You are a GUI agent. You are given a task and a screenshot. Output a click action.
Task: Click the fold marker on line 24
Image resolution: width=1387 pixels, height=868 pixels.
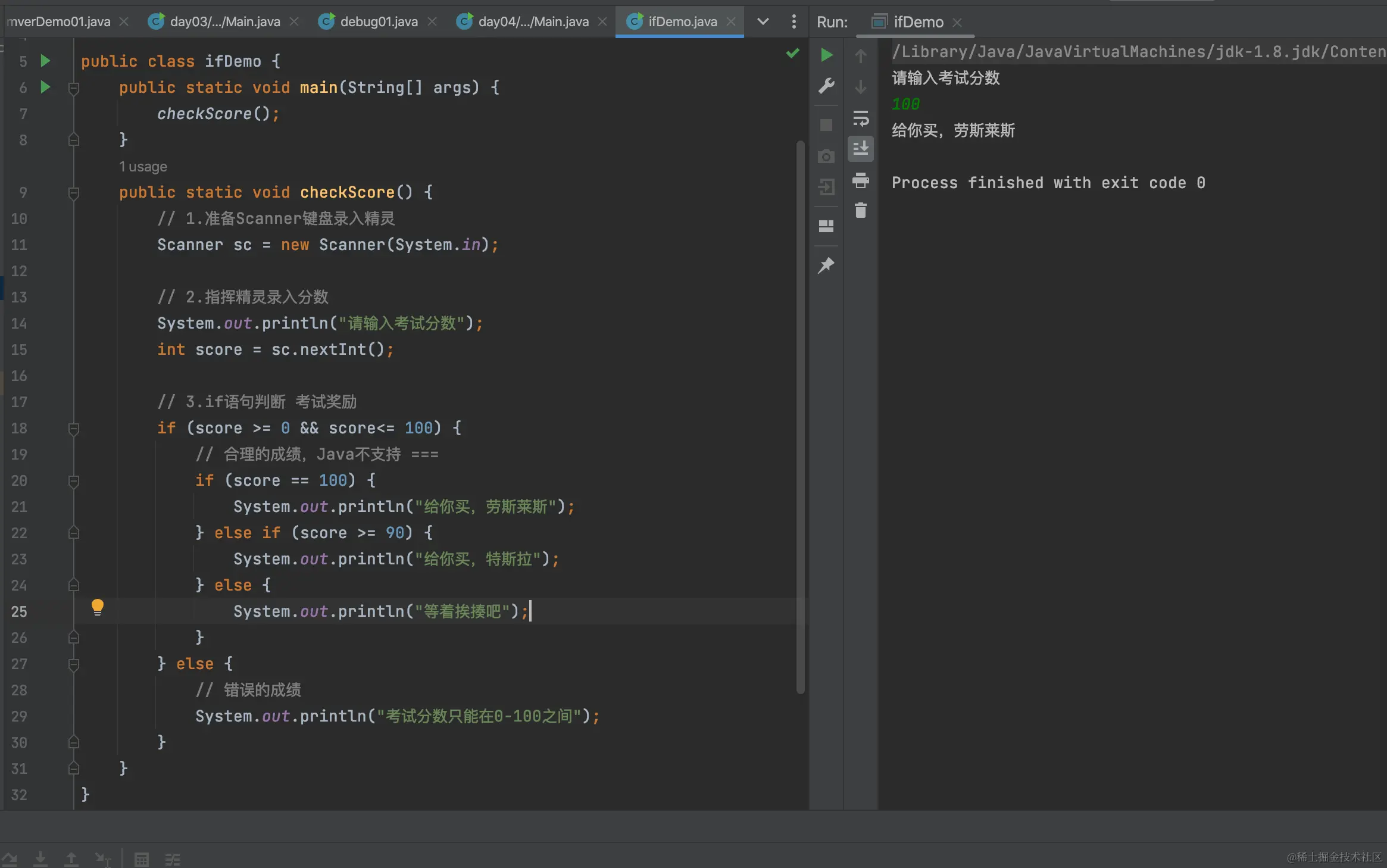(74, 585)
